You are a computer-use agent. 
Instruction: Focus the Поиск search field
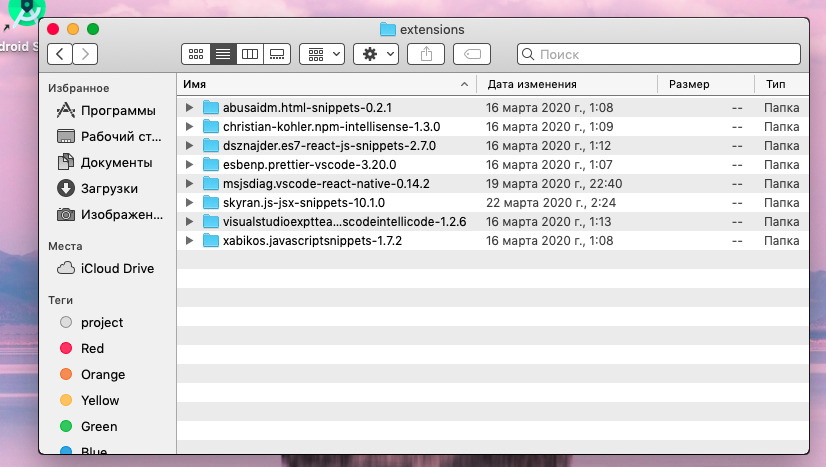[x=659, y=54]
